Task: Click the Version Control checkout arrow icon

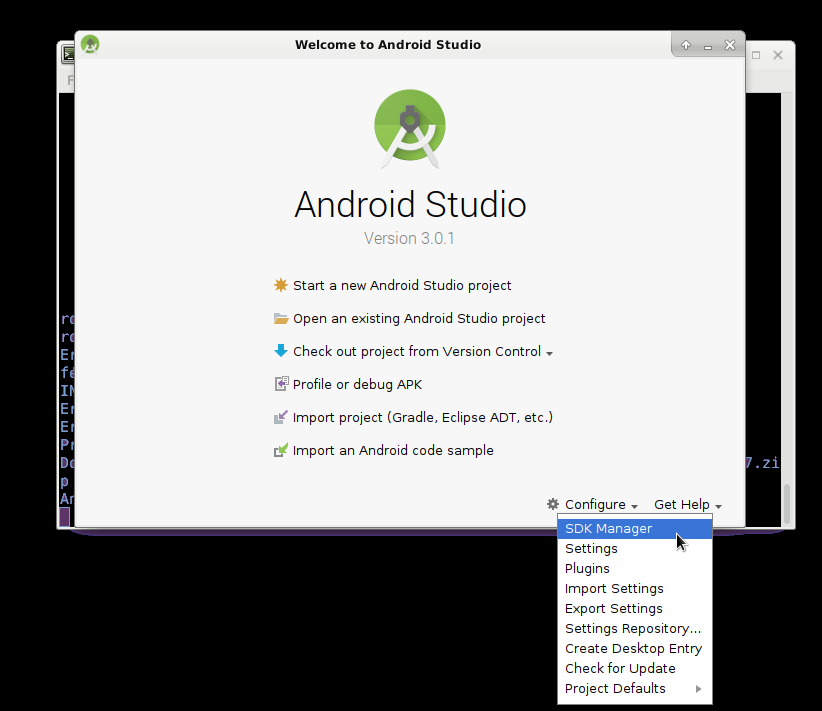Action: [x=281, y=351]
